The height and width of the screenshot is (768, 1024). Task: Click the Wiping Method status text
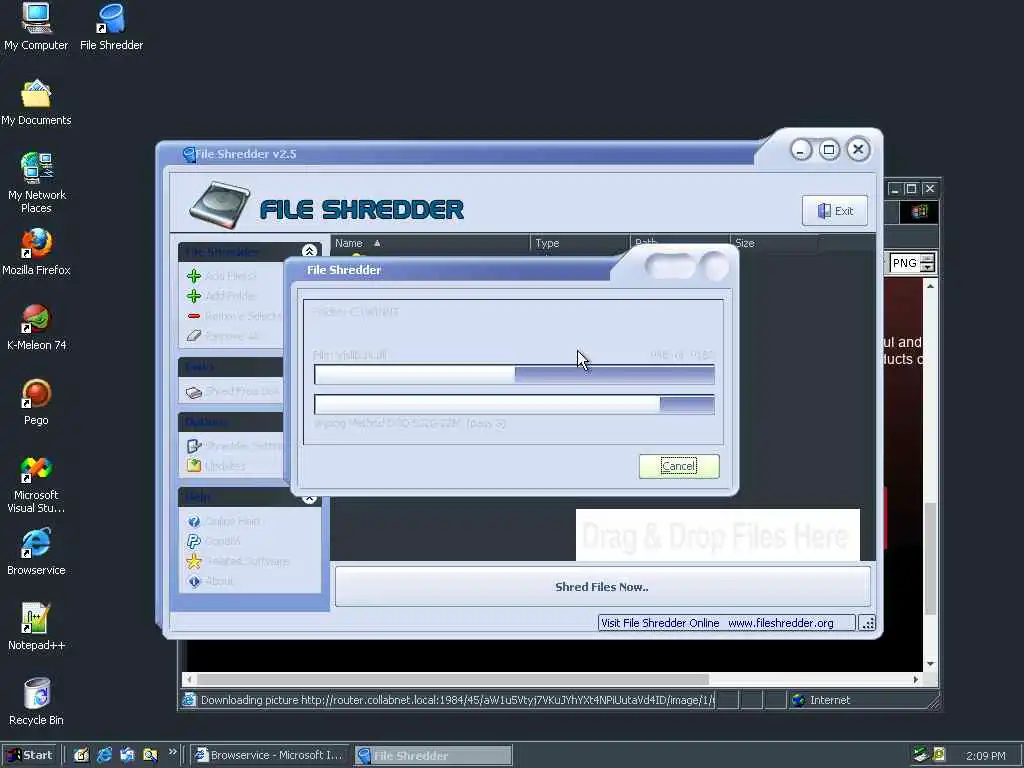coord(409,423)
